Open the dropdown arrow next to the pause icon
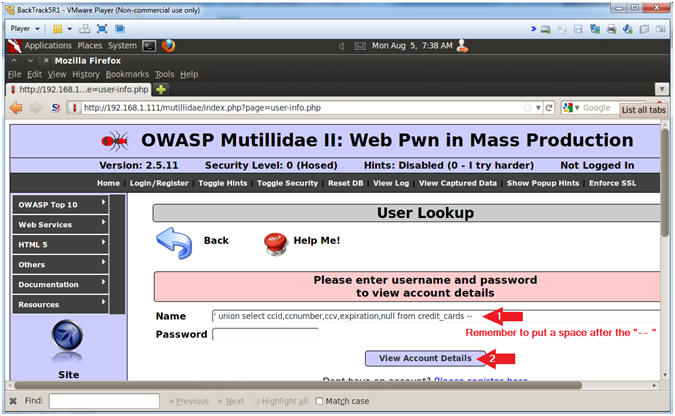This screenshot has height=416, width=675. [x=70, y=29]
